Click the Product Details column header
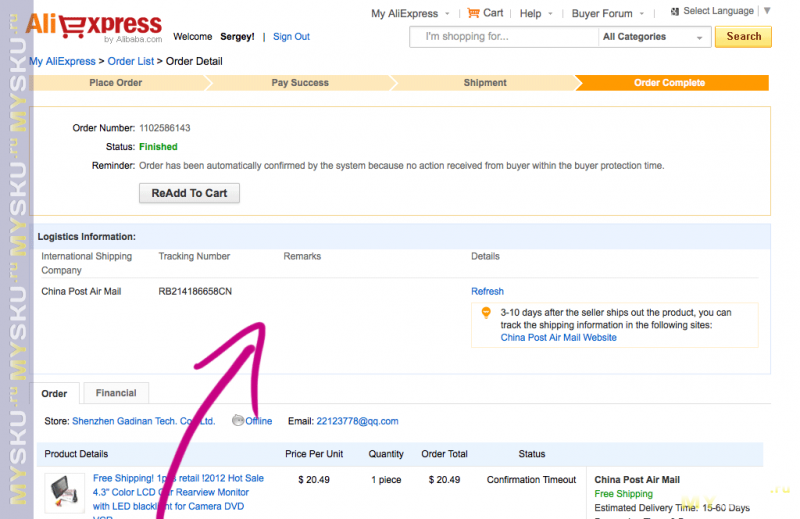800x519 pixels. [x=76, y=454]
